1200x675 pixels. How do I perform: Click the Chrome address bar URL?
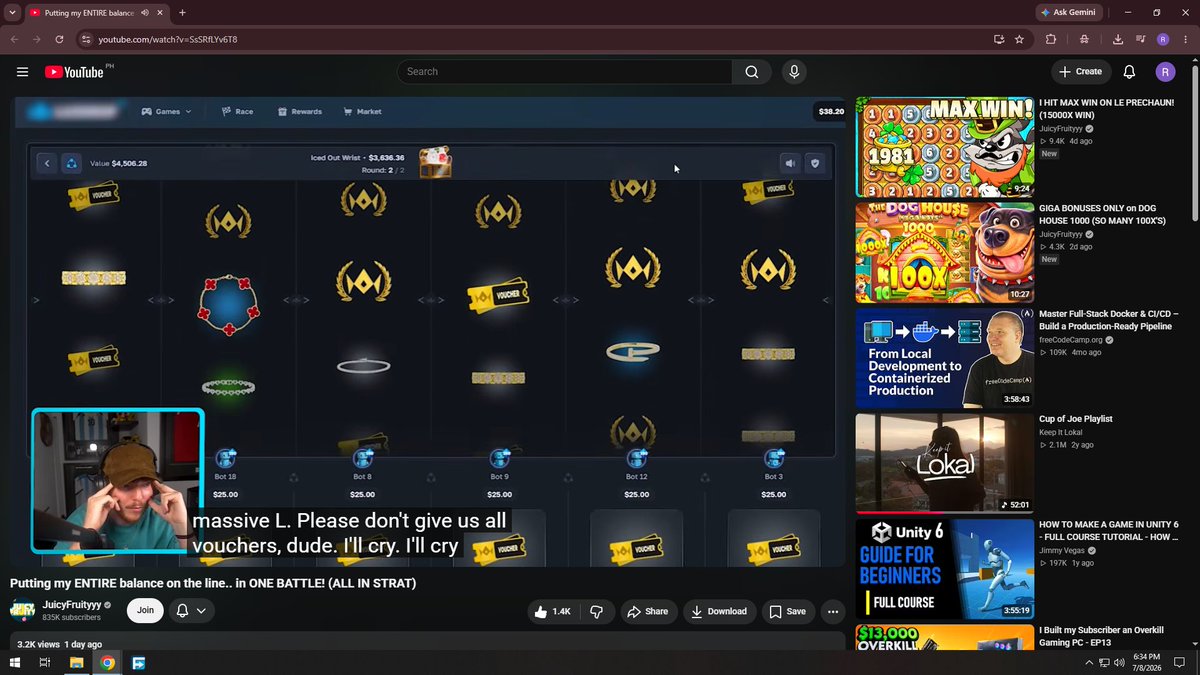coord(167,39)
